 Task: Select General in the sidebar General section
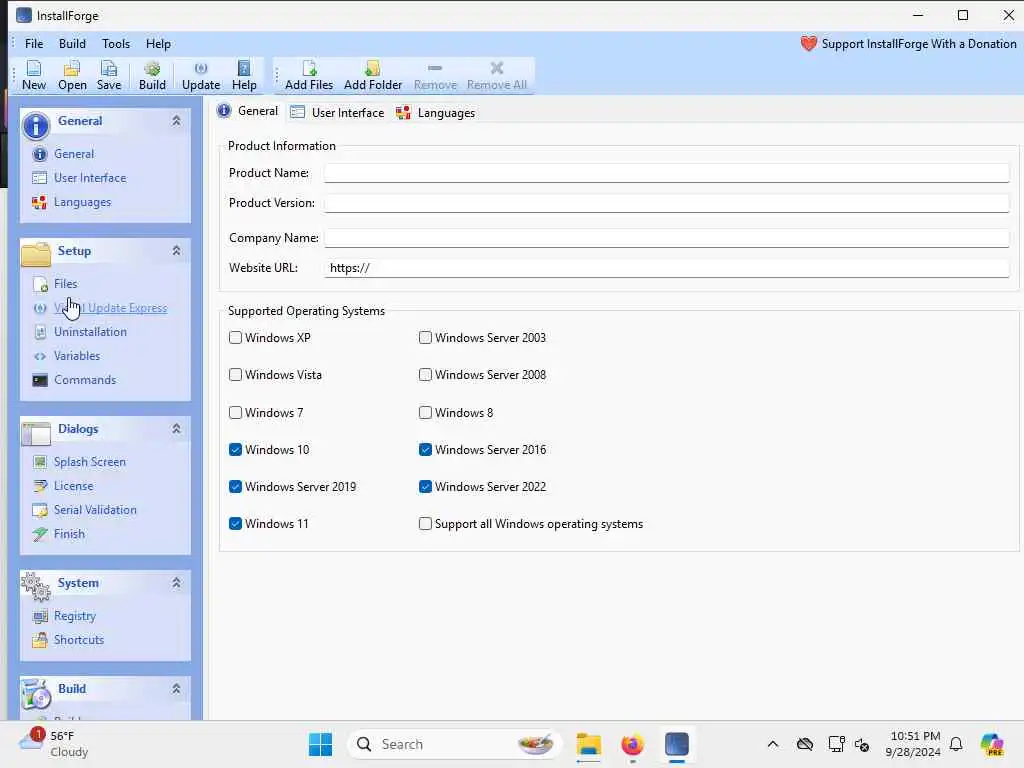click(x=74, y=154)
